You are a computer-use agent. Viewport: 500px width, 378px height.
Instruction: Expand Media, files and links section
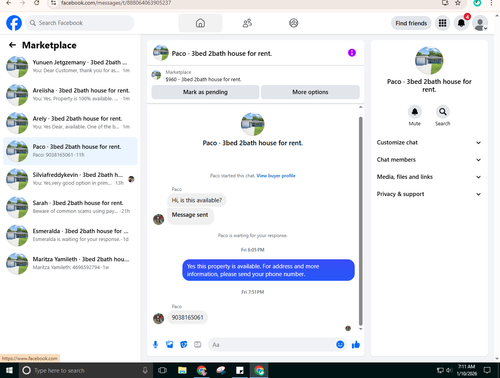coord(429,177)
